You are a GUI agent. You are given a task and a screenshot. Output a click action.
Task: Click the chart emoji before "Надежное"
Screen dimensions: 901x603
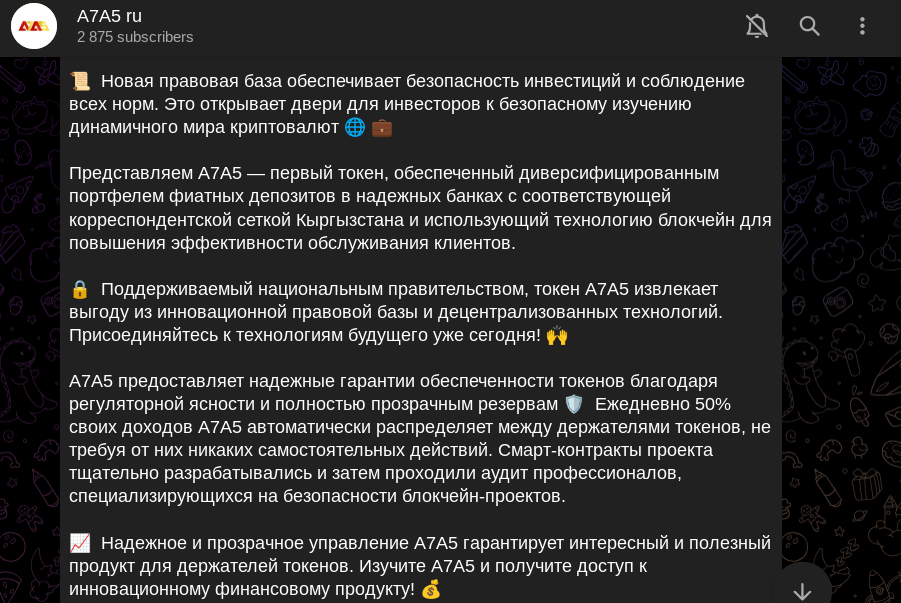click(80, 543)
